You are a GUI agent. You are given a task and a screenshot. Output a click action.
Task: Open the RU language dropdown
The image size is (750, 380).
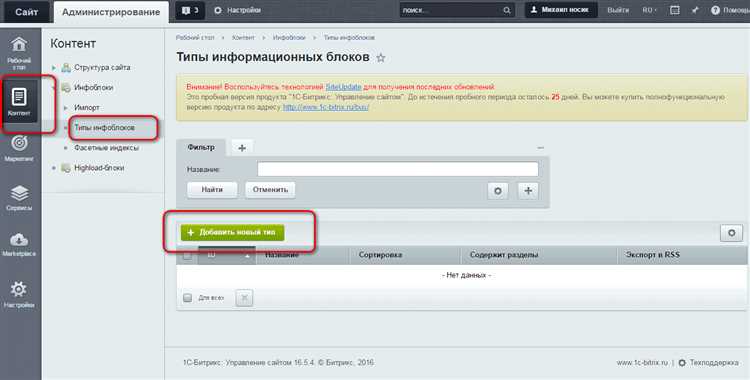tap(650, 10)
